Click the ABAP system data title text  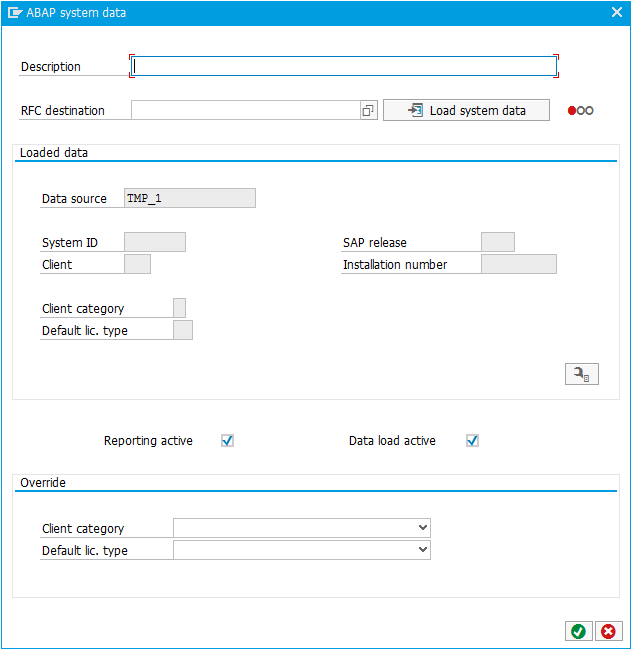76,13
